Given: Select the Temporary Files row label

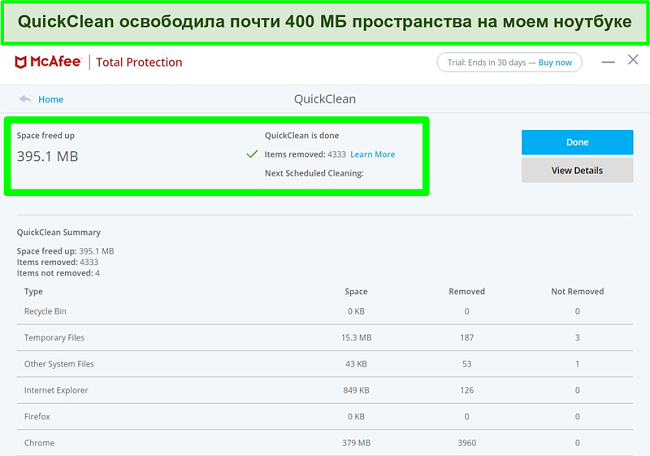Looking at the screenshot, I should 54,337.
